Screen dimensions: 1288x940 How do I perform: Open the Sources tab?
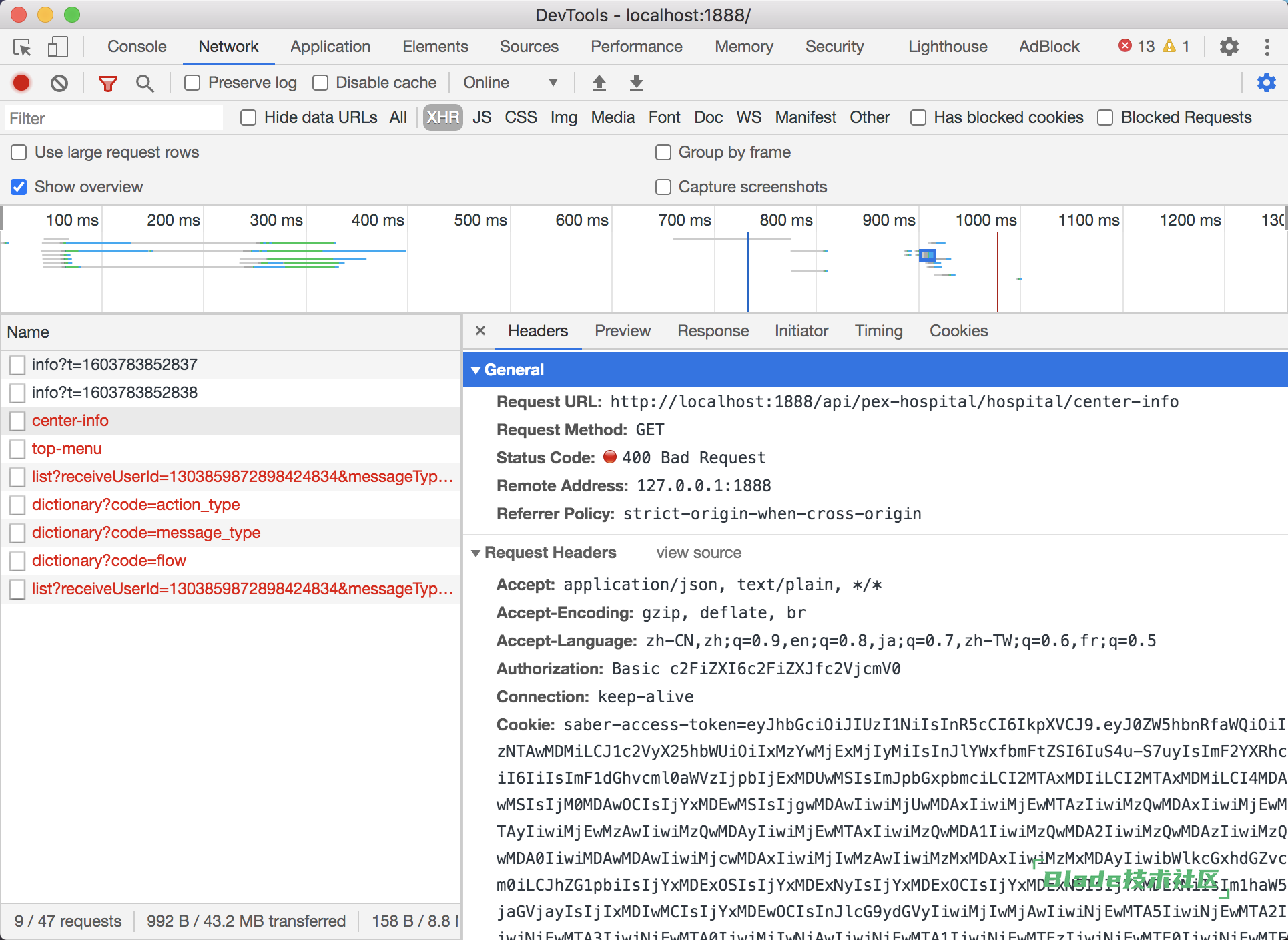click(529, 47)
